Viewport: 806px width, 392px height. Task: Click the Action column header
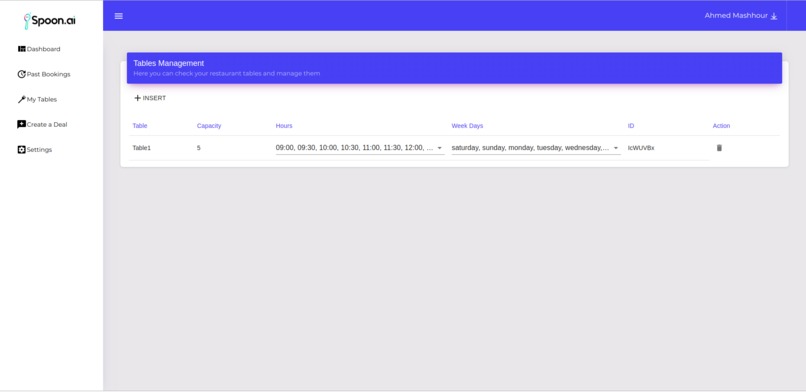click(x=721, y=126)
